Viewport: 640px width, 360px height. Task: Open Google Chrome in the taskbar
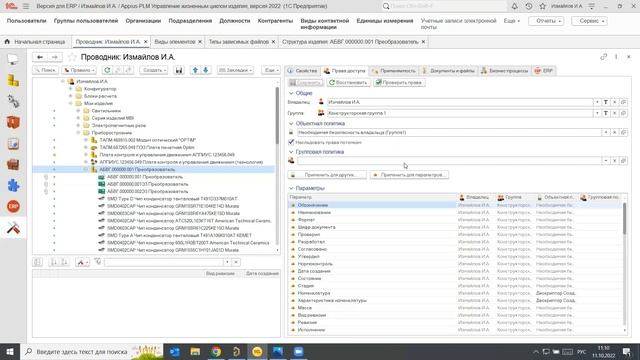click(x=216, y=352)
